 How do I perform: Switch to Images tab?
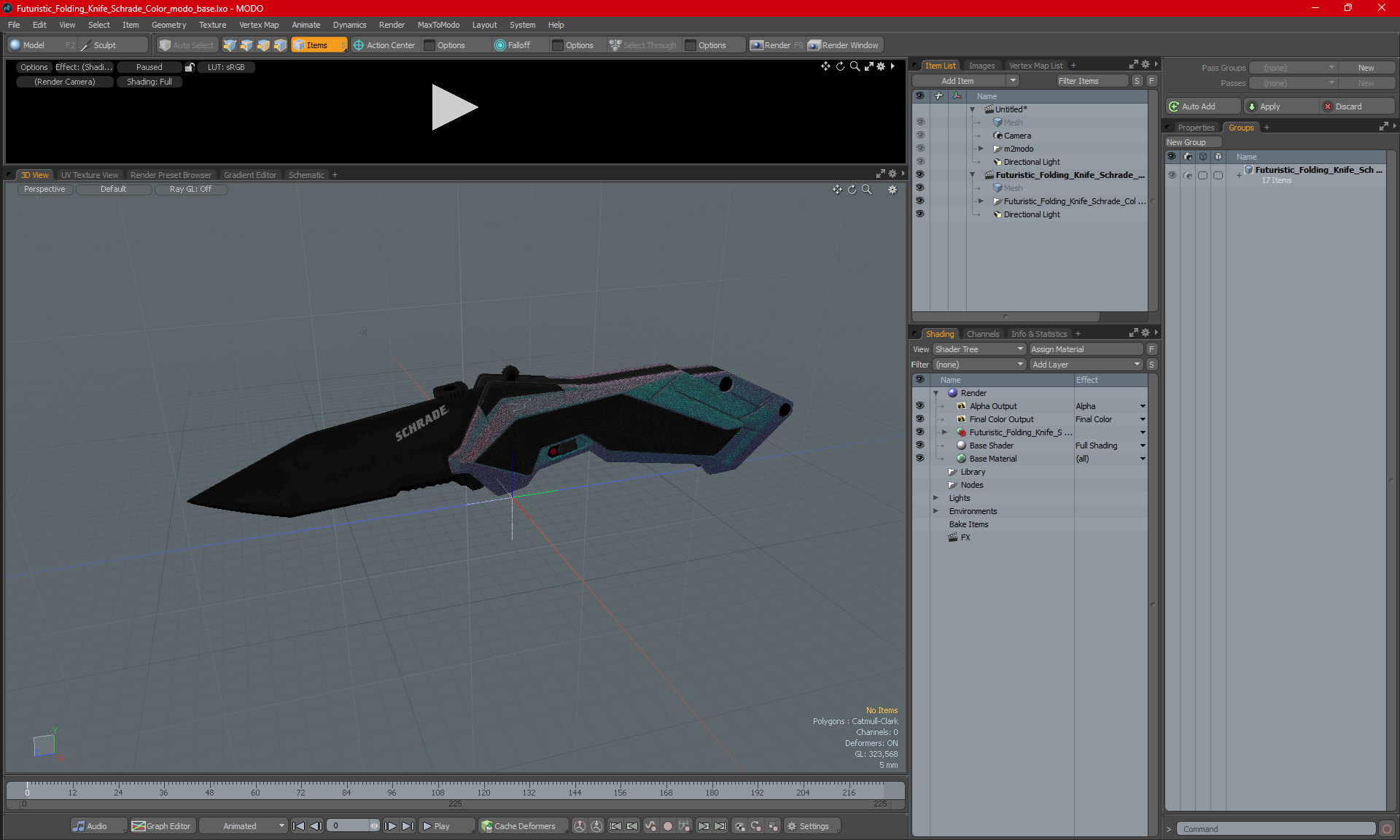click(x=981, y=66)
